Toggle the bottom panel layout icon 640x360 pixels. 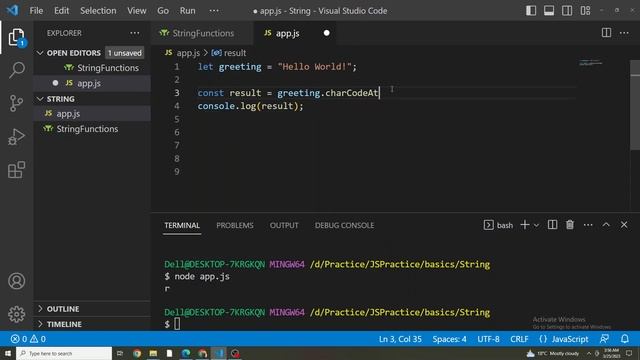click(549, 11)
